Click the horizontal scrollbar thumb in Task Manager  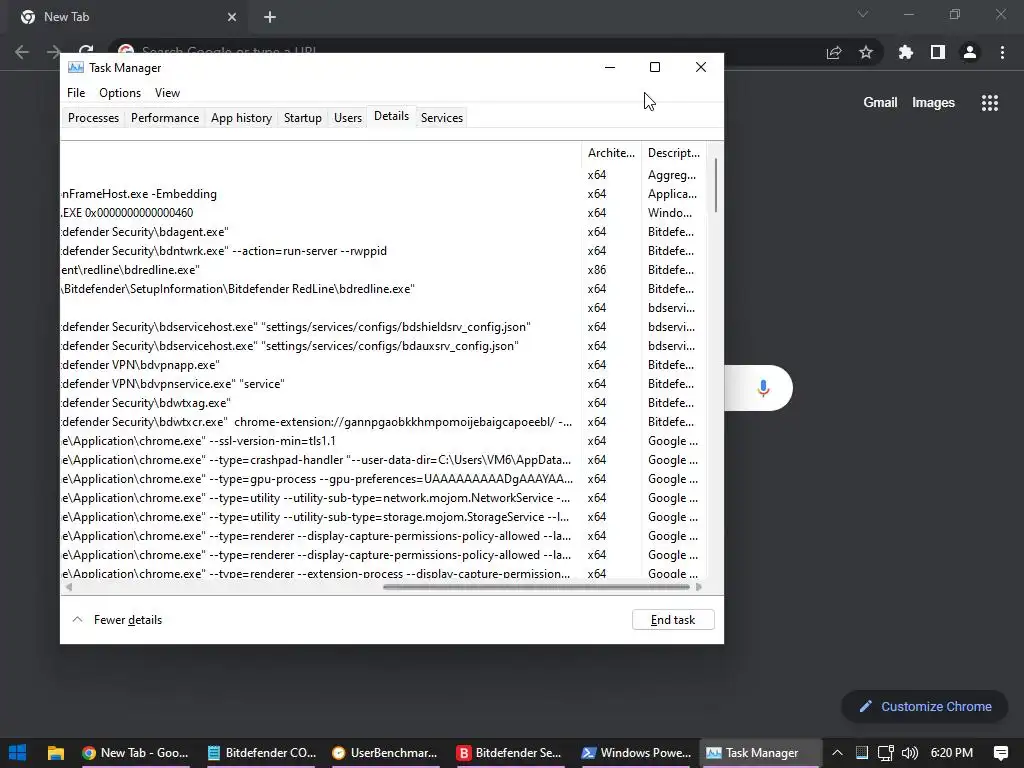tap(536, 586)
